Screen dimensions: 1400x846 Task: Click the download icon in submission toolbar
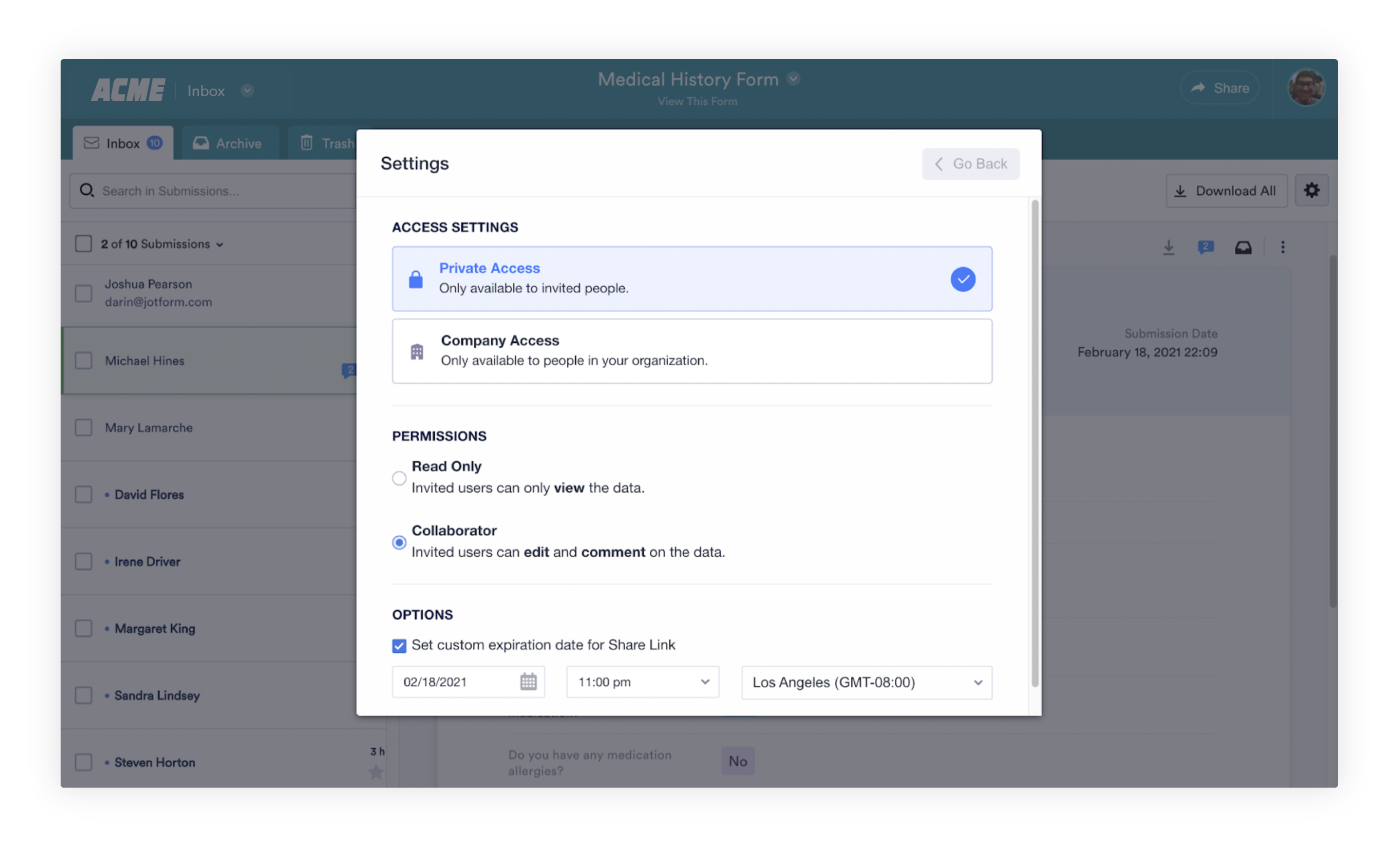[x=1168, y=247]
